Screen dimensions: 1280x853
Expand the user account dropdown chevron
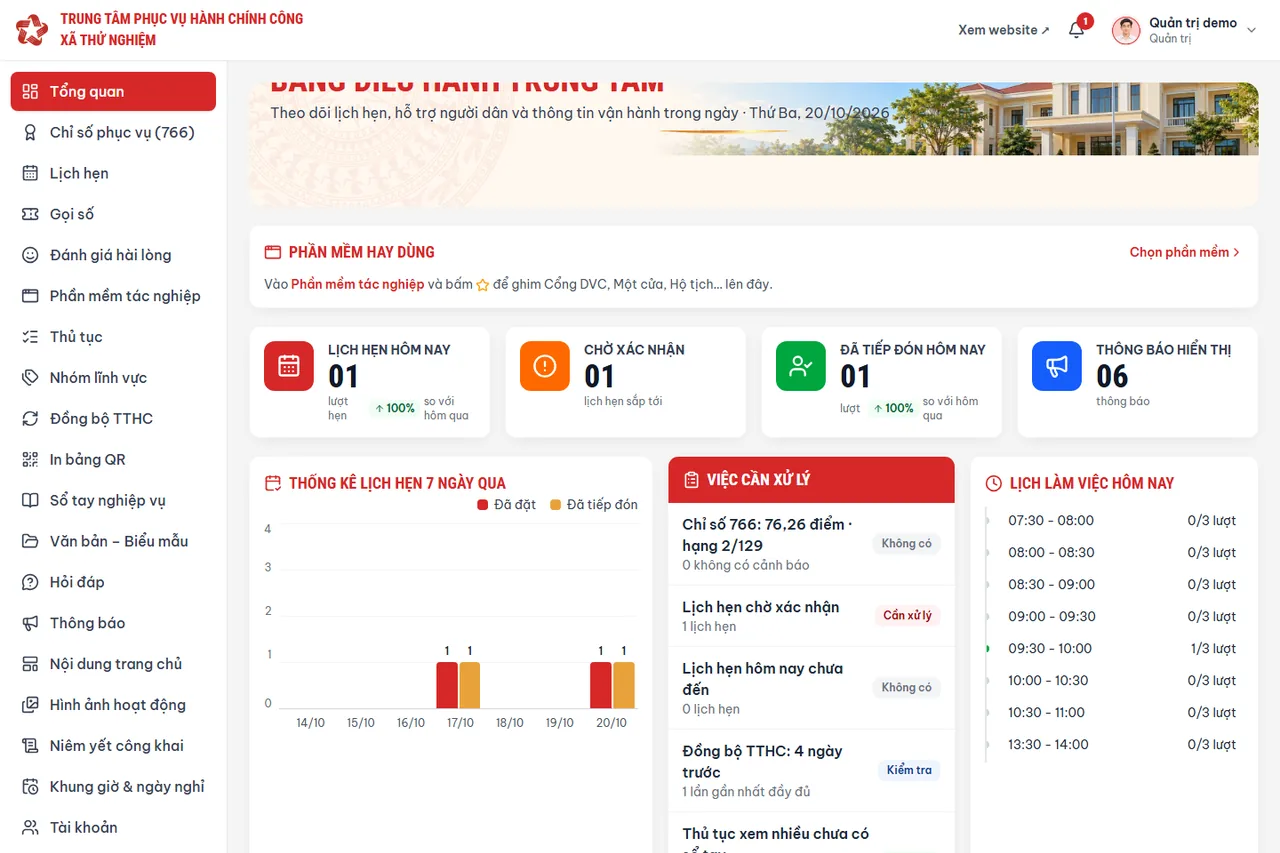click(1251, 30)
